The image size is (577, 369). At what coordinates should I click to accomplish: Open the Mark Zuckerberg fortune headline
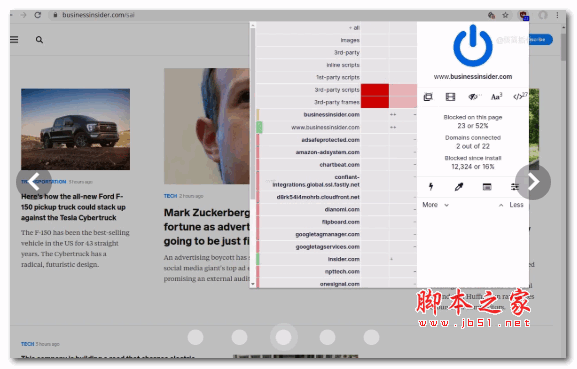[x=206, y=227]
